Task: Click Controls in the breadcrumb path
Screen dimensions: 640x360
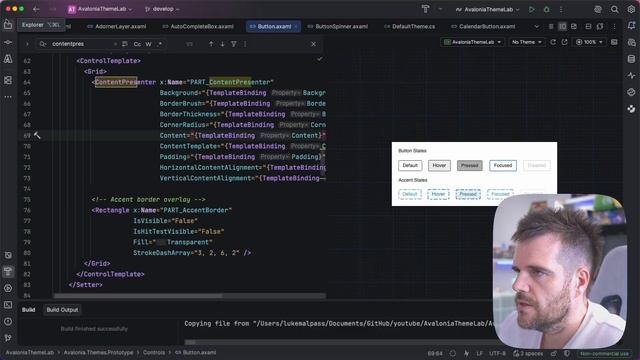Action: point(154,353)
